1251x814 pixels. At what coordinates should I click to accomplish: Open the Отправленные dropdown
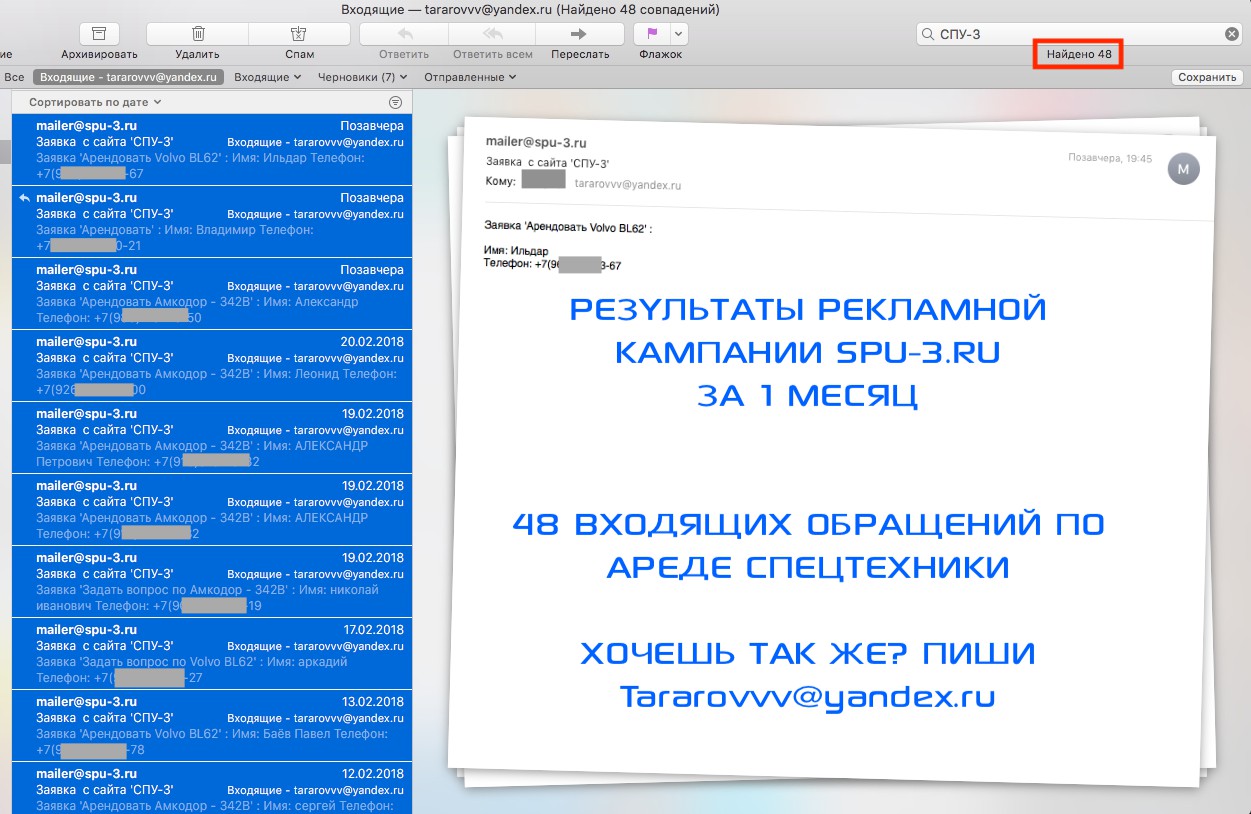click(x=470, y=77)
